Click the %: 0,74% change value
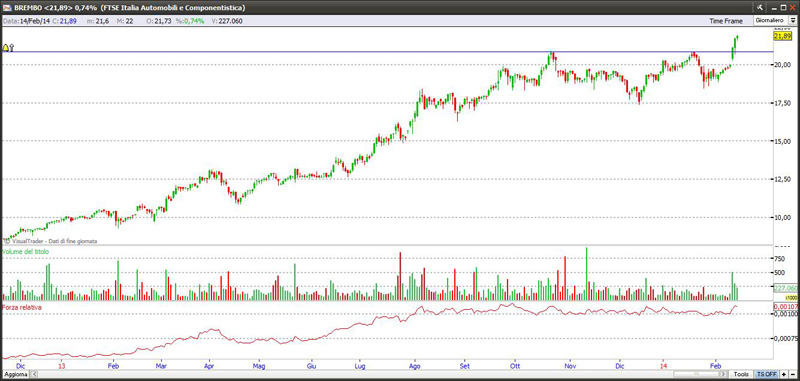 pos(190,21)
